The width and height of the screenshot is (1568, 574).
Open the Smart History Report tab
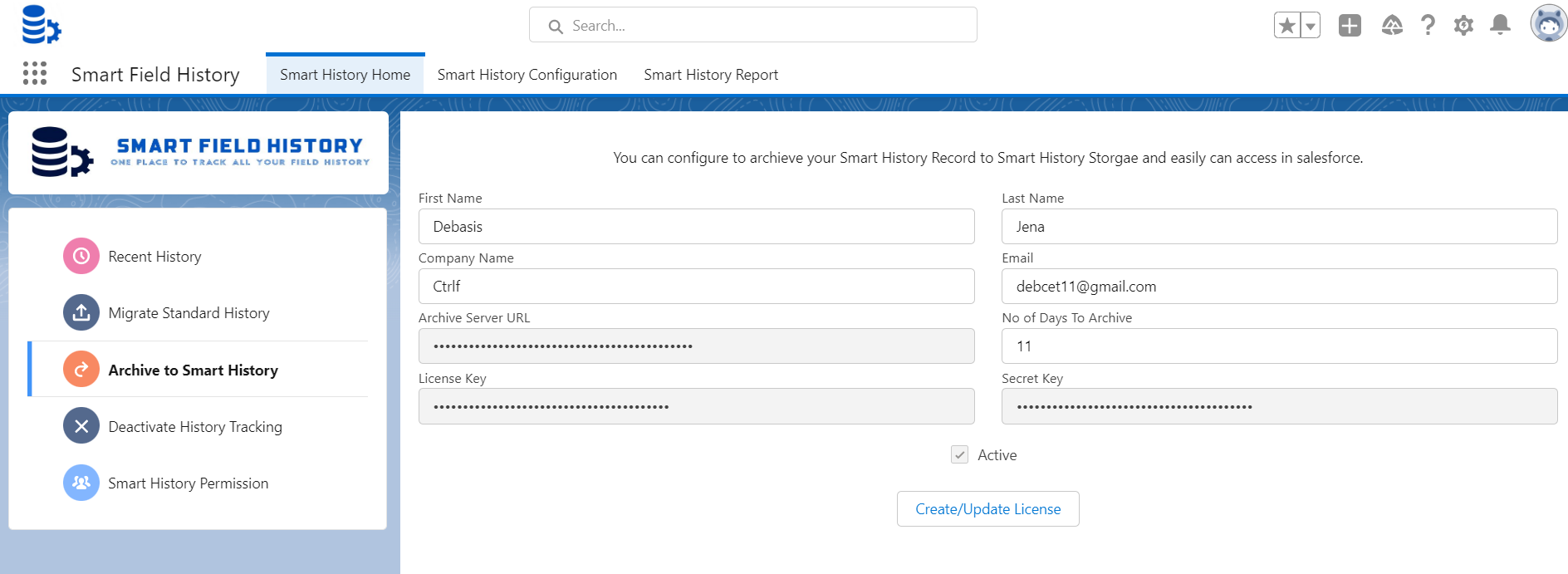point(710,75)
